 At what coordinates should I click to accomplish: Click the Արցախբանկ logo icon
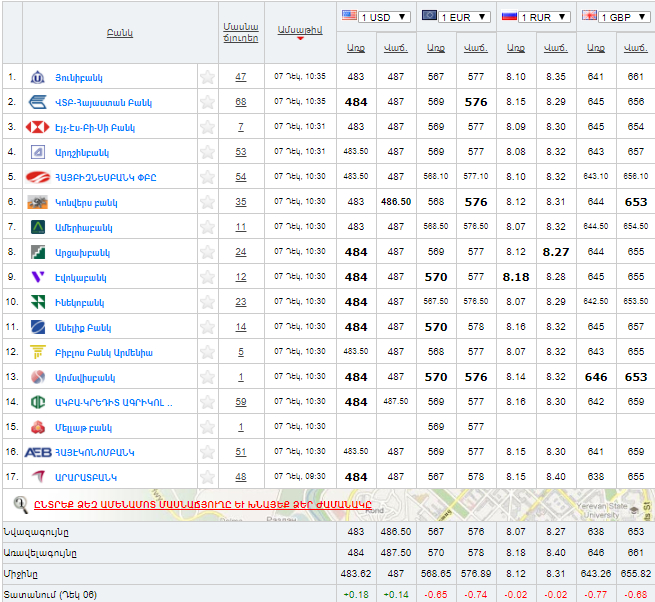point(38,252)
